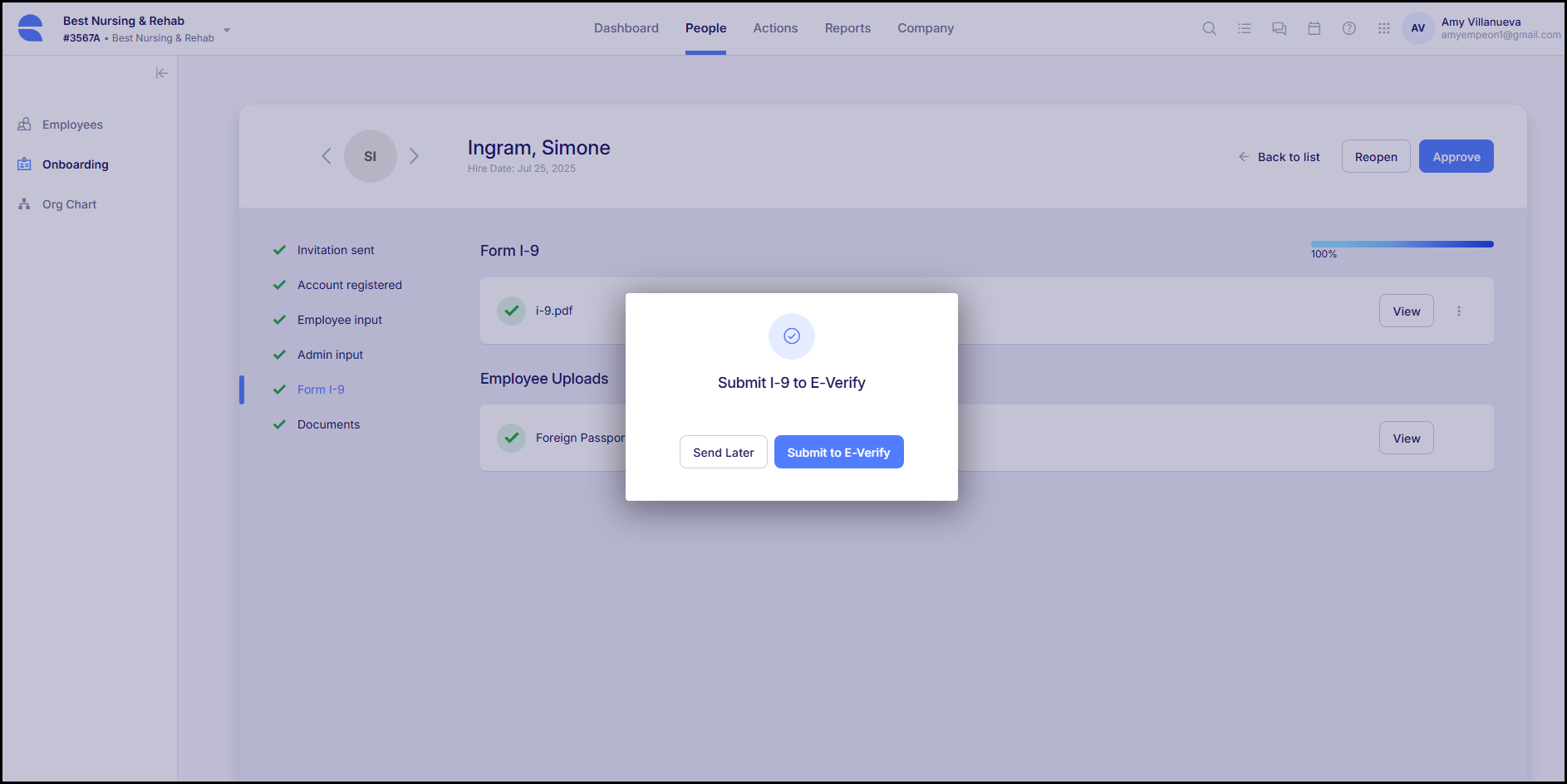Click the 100% progress bar
Viewport: 1567px width, 784px height.
1402,243
